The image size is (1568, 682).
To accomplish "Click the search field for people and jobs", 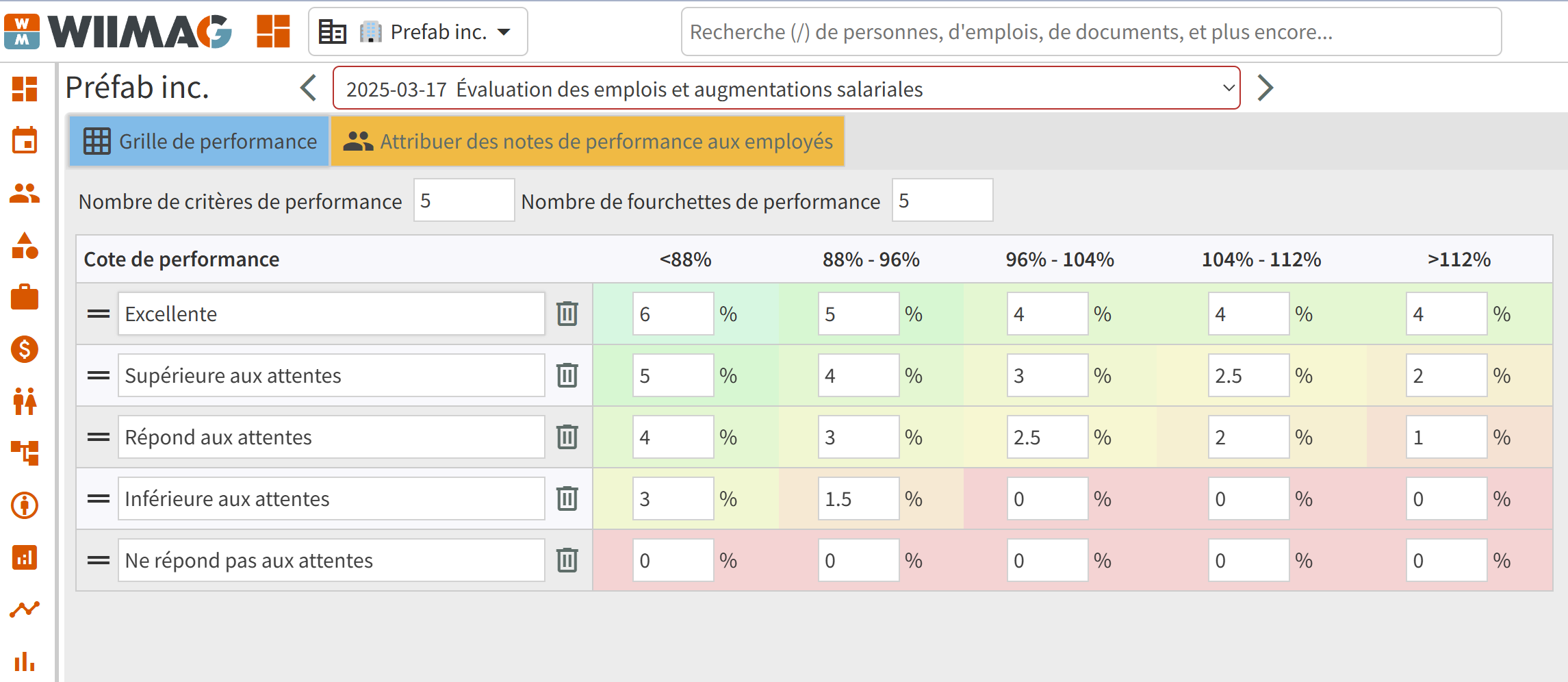I will coord(1092,31).
